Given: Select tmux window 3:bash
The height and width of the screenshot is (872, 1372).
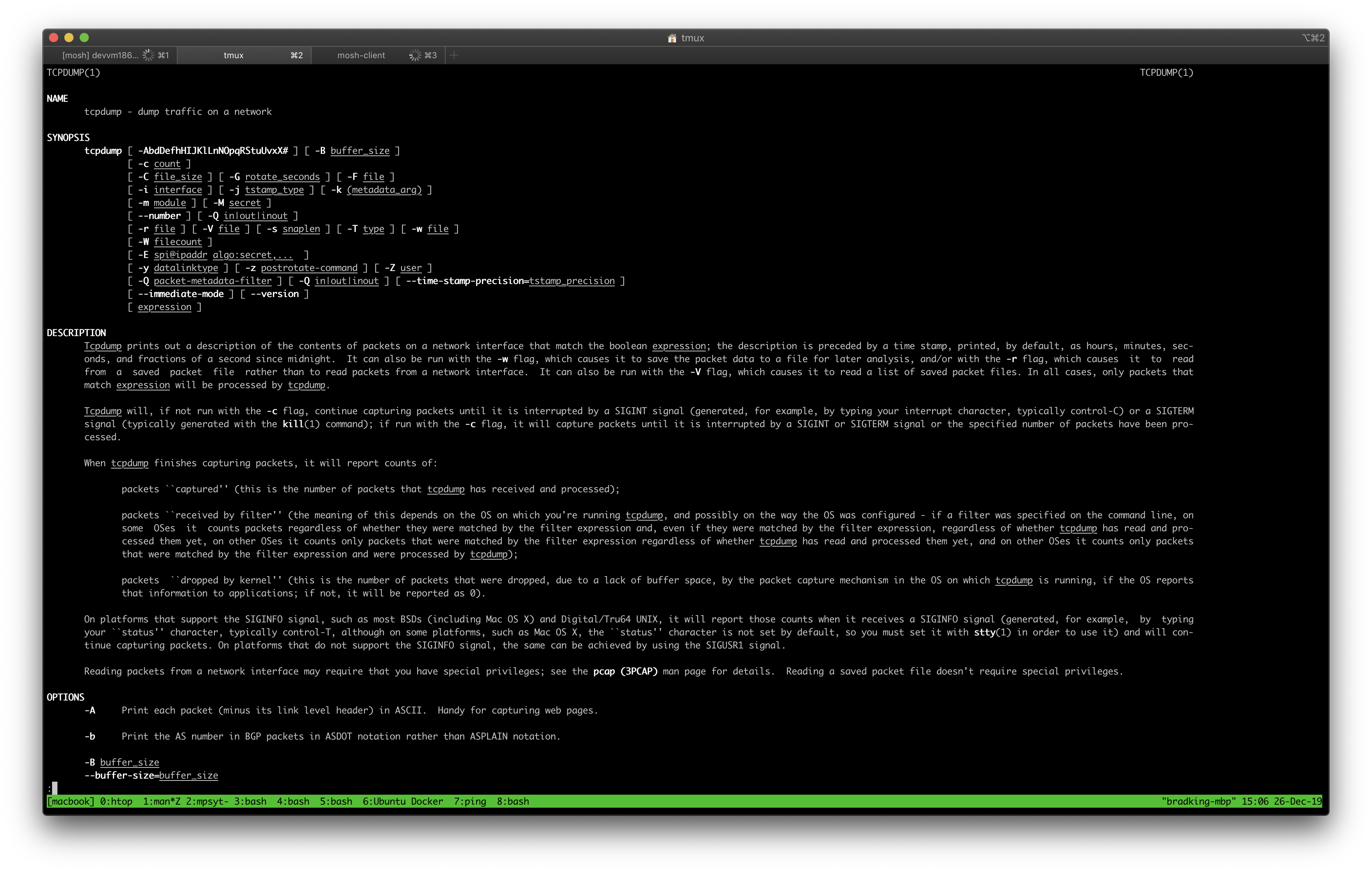Looking at the screenshot, I should (250, 801).
